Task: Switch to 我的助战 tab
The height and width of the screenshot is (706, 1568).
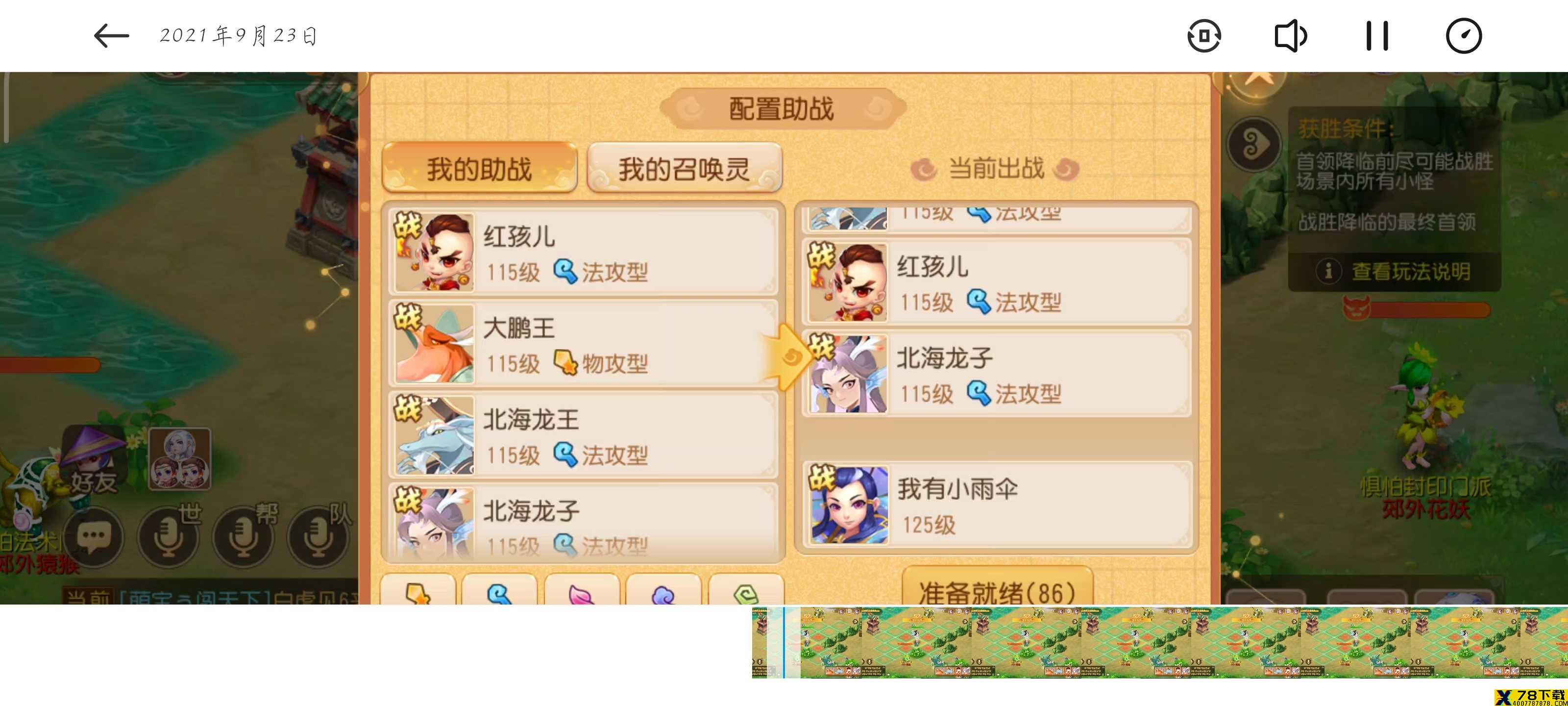Action: pos(479,168)
